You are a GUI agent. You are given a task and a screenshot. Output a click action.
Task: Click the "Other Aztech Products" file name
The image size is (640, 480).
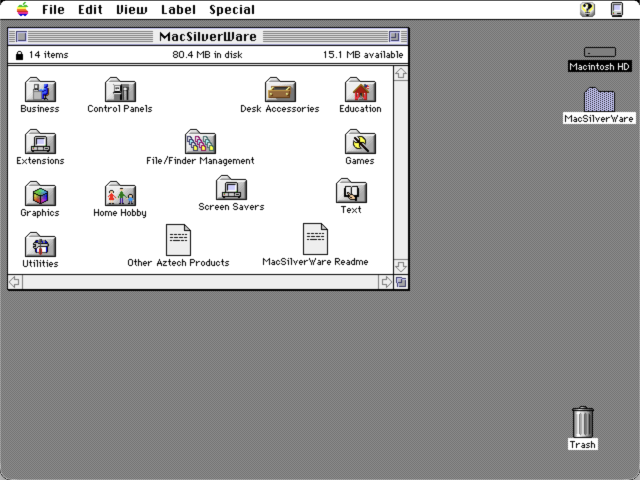pyautogui.click(x=178, y=262)
